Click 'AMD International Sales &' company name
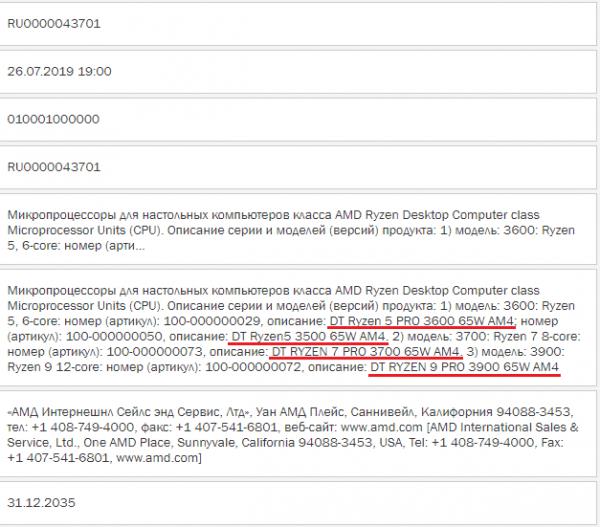 [x=504, y=427]
